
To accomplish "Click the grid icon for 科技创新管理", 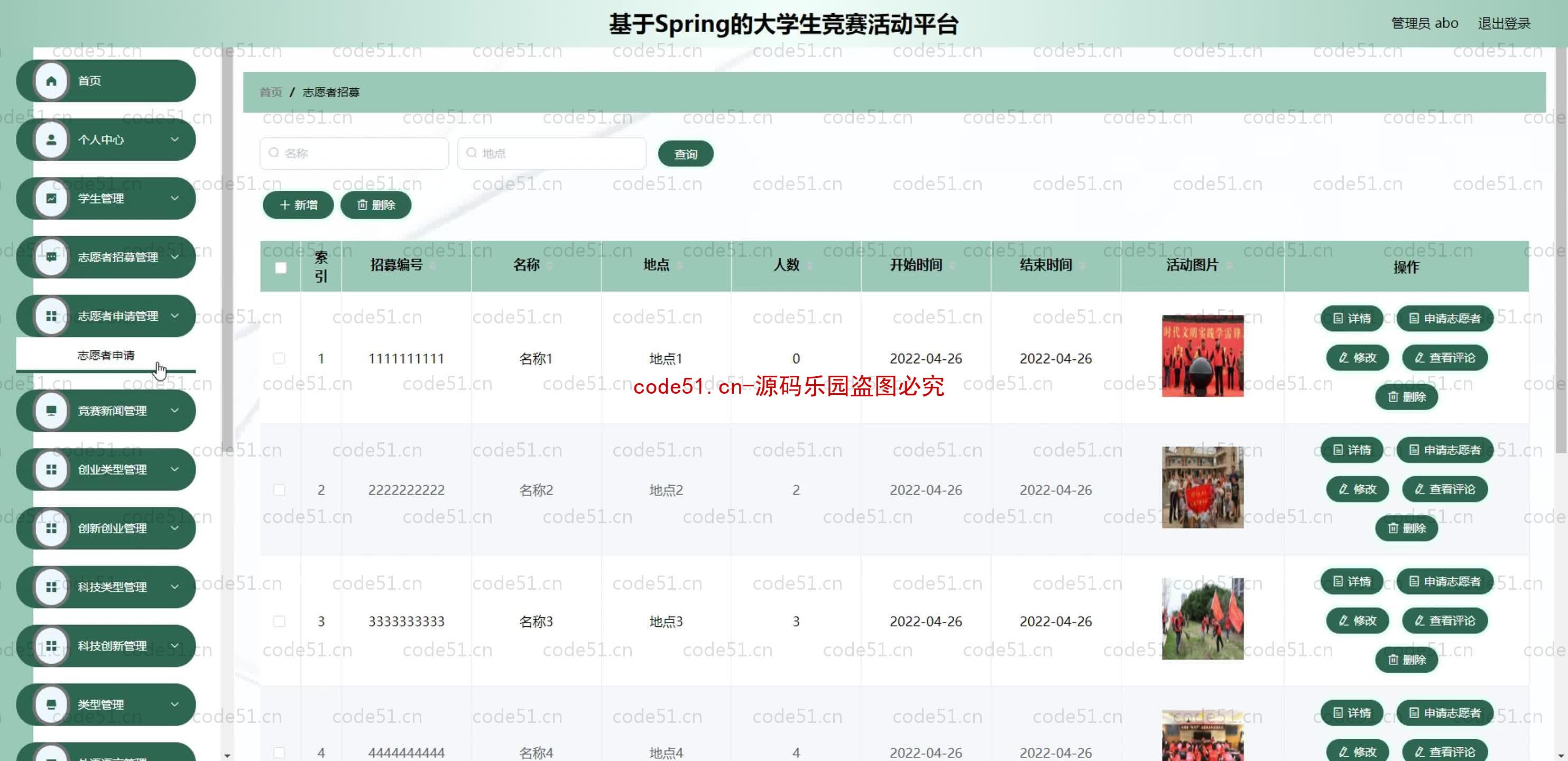I will tap(51, 646).
